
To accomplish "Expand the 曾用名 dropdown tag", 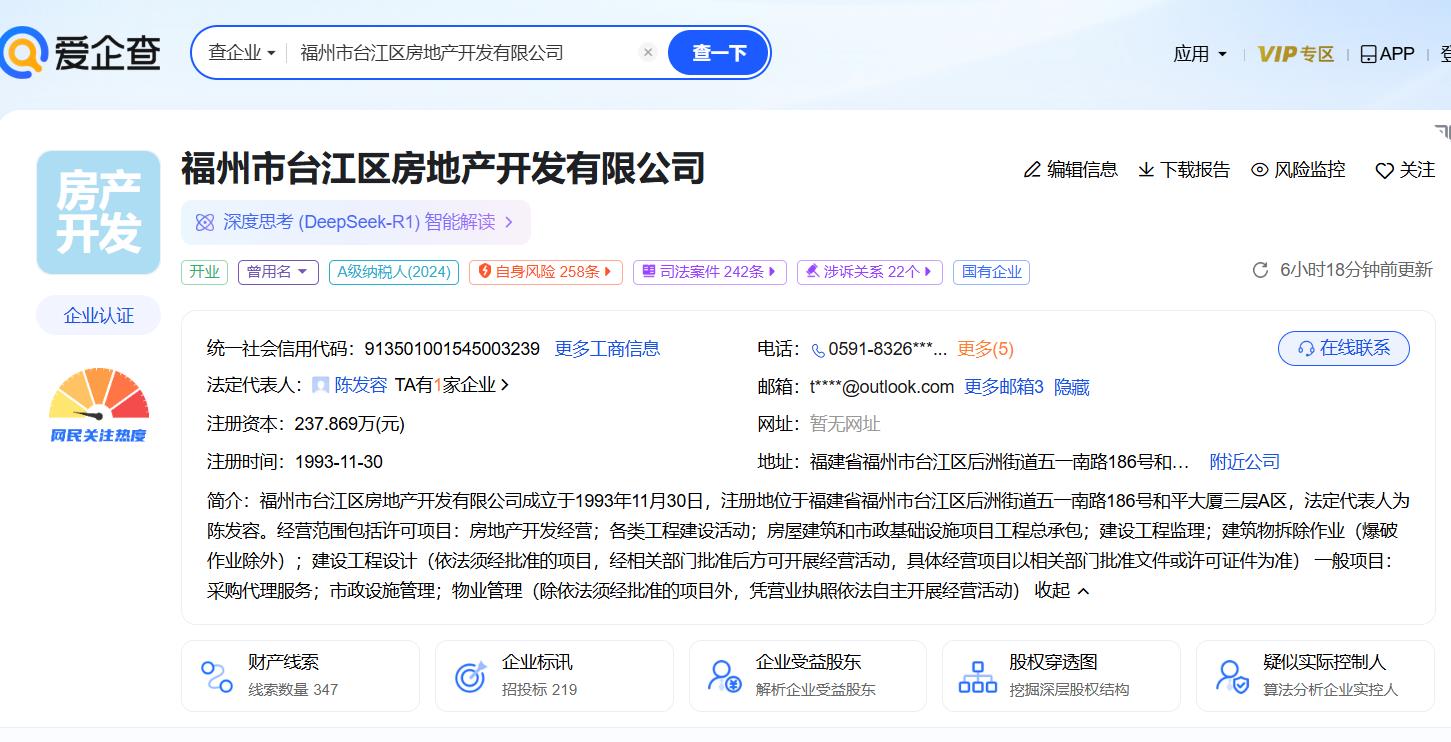I will (x=278, y=272).
